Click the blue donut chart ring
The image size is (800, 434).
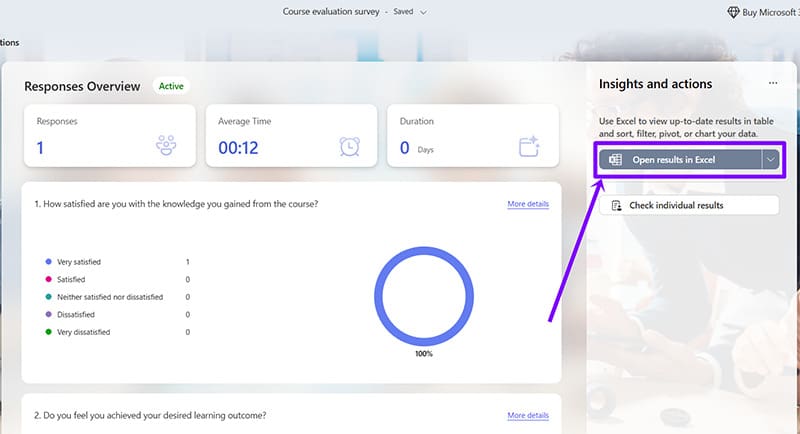click(x=377, y=297)
